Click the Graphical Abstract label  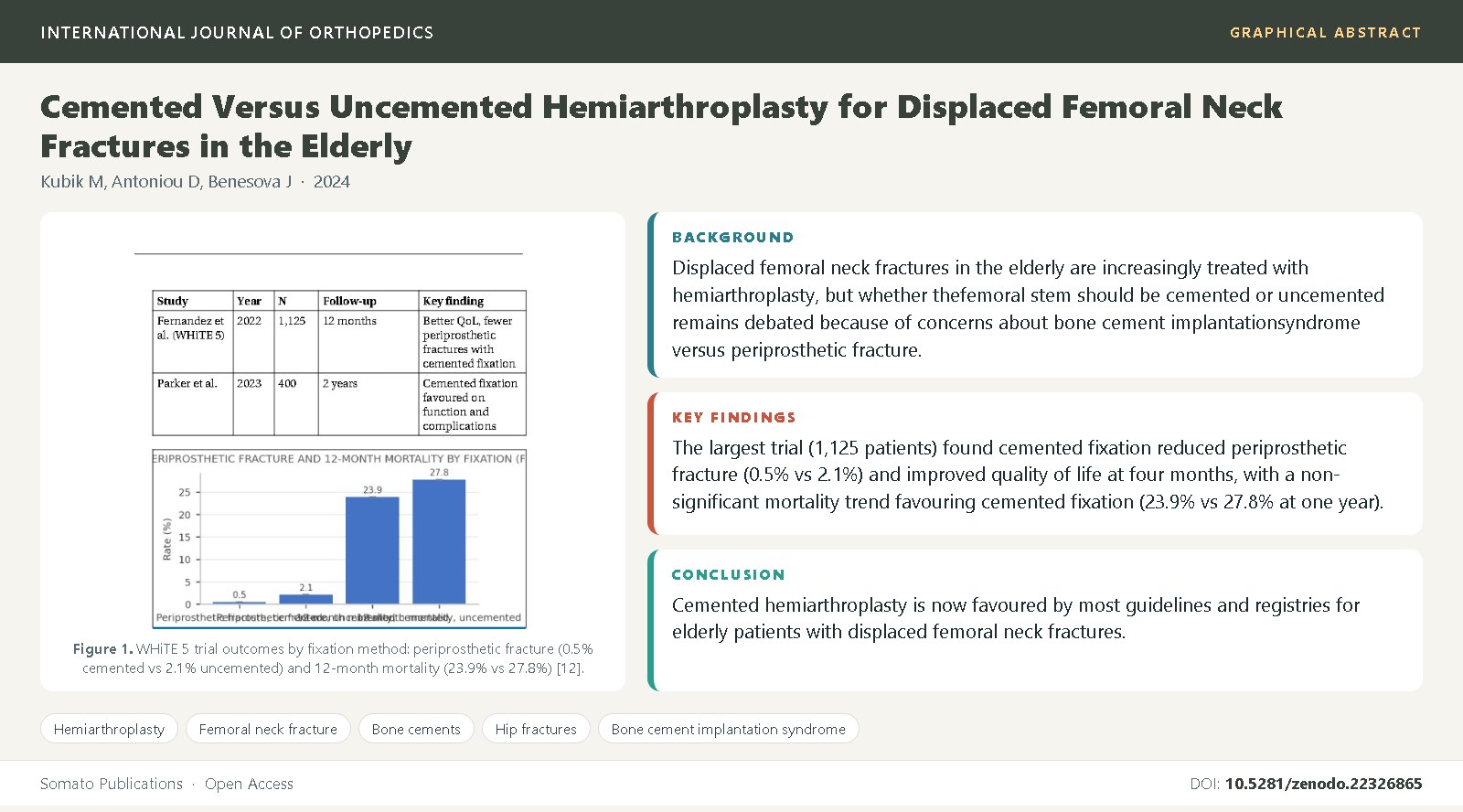click(1325, 33)
